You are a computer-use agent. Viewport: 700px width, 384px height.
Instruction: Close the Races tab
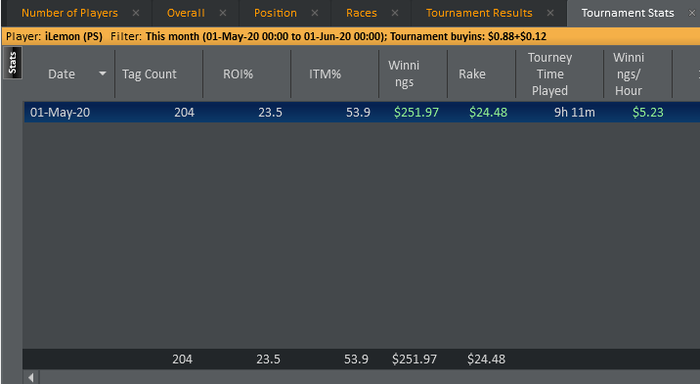395,13
